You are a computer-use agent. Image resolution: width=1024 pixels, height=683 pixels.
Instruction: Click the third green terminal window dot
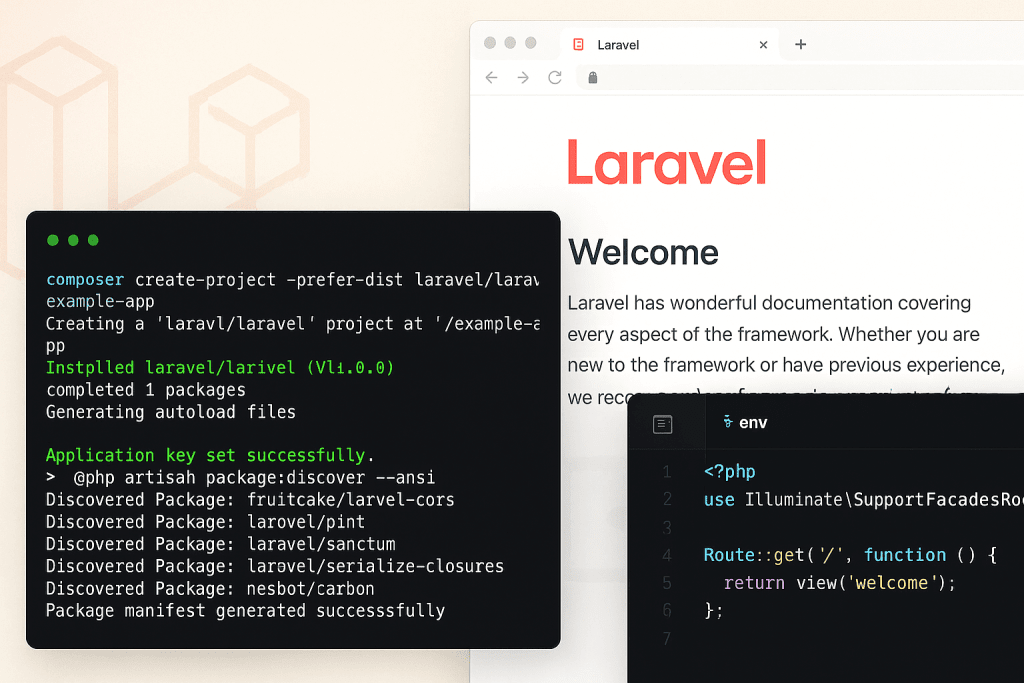[93, 240]
